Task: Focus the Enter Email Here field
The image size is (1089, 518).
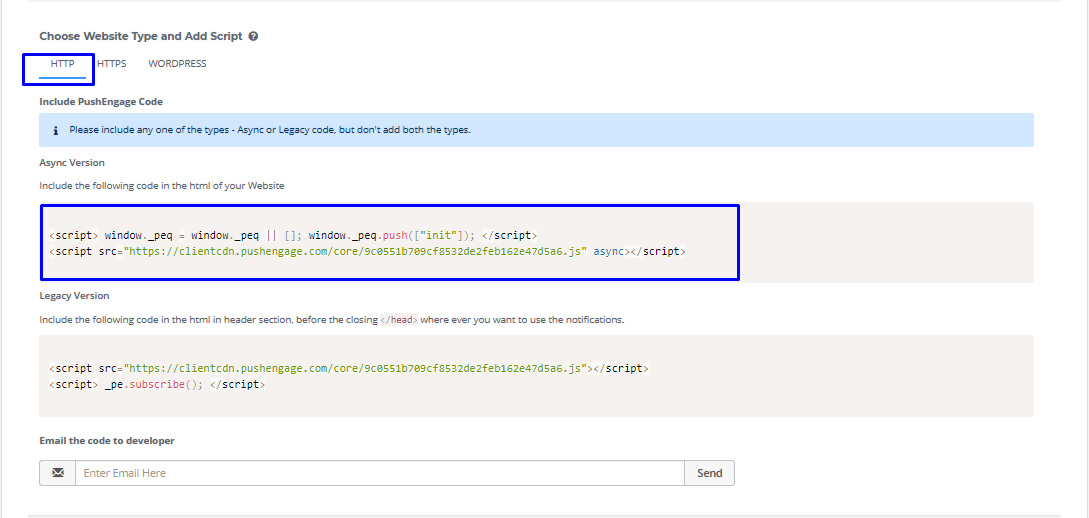Action: tap(380, 473)
